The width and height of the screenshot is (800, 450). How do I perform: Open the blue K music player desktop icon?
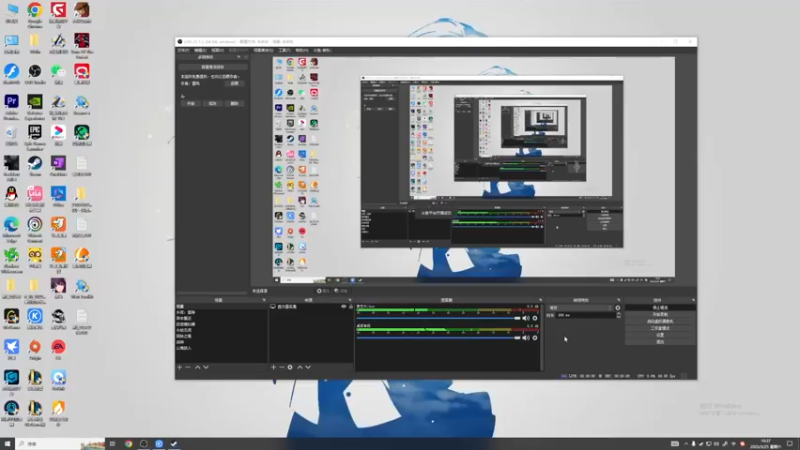[35, 319]
